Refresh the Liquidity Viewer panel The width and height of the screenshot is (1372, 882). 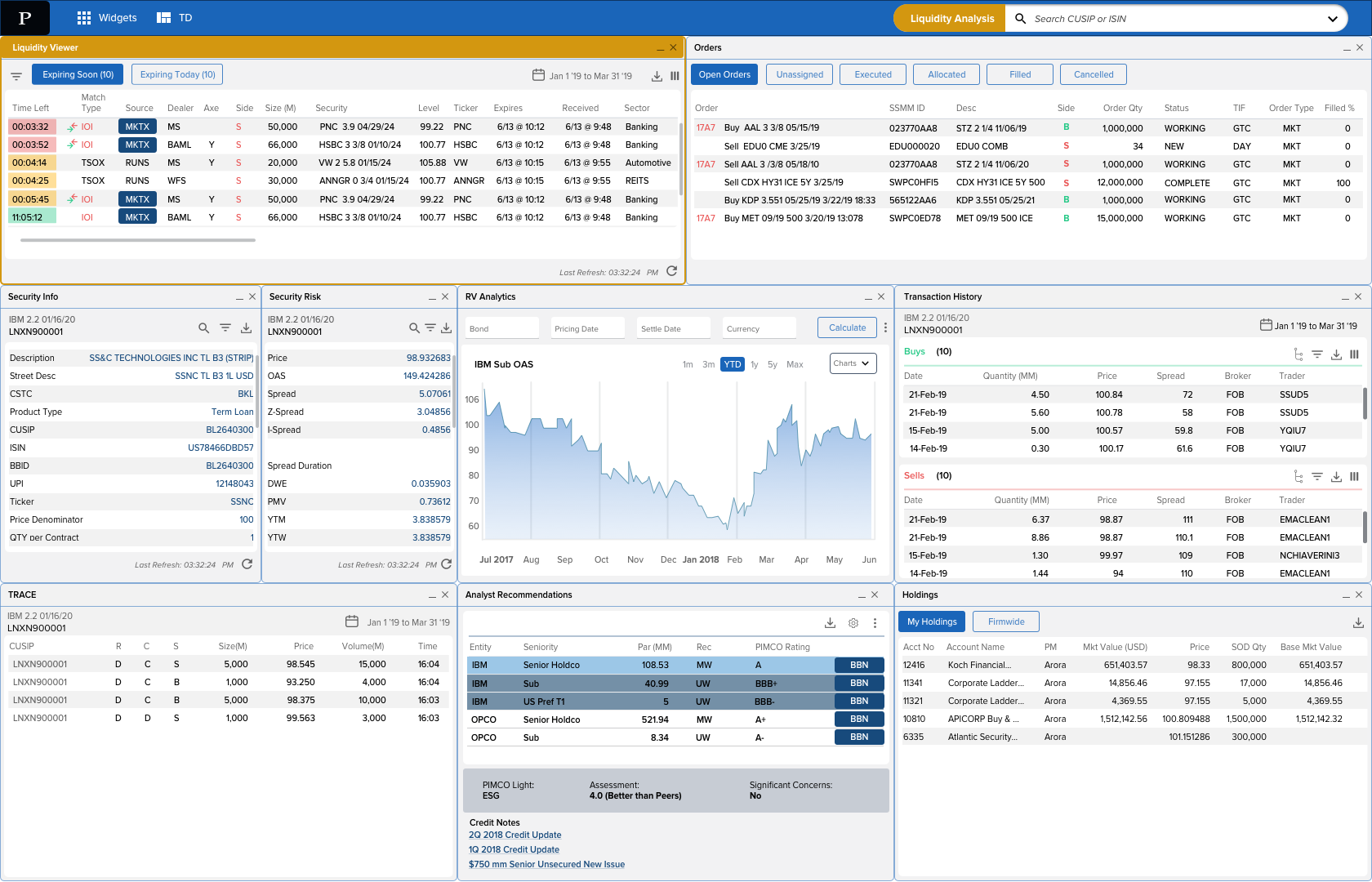[x=671, y=271]
